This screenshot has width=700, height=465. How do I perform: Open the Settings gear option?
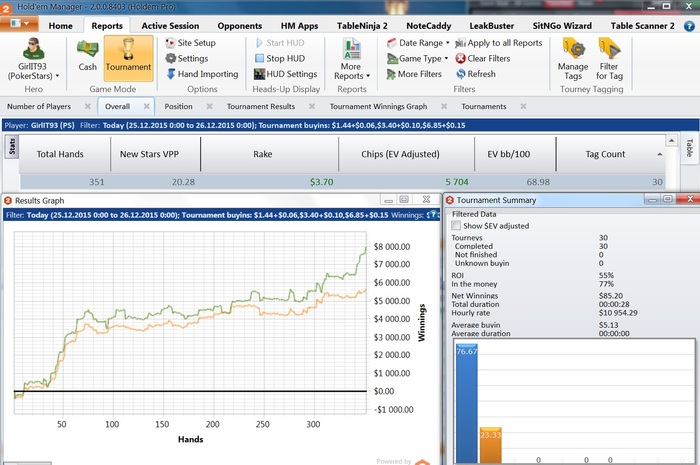click(187, 58)
